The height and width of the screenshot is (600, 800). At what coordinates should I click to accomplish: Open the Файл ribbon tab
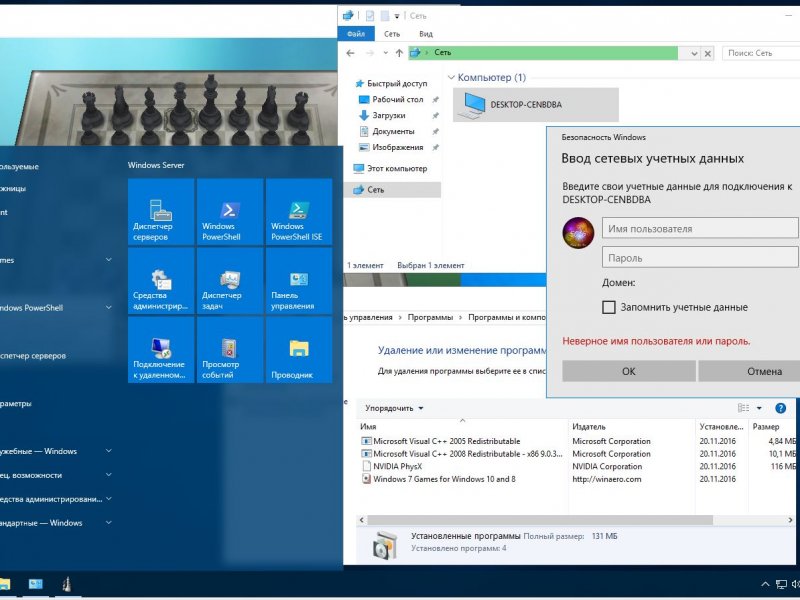coord(356,34)
